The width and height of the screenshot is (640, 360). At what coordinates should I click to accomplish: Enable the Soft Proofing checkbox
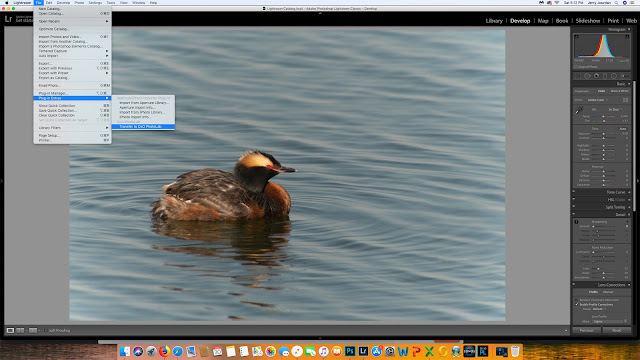pyautogui.click(x=45, y=331)
